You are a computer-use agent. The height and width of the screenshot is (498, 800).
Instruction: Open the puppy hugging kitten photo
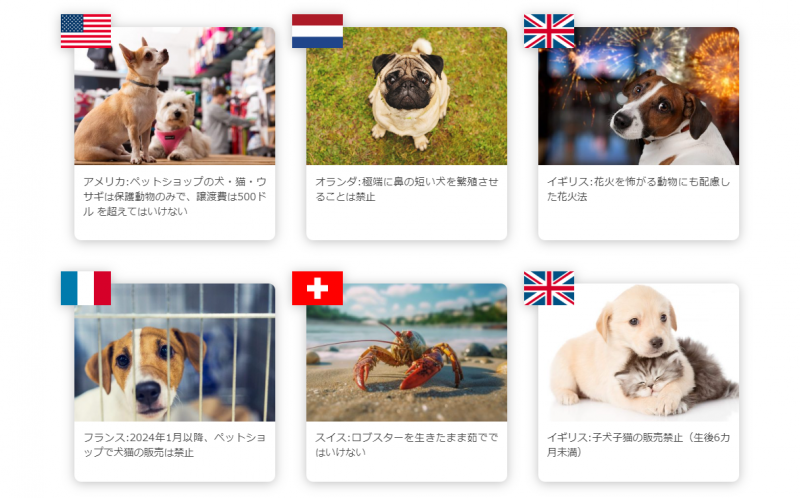tap(638, 353)
